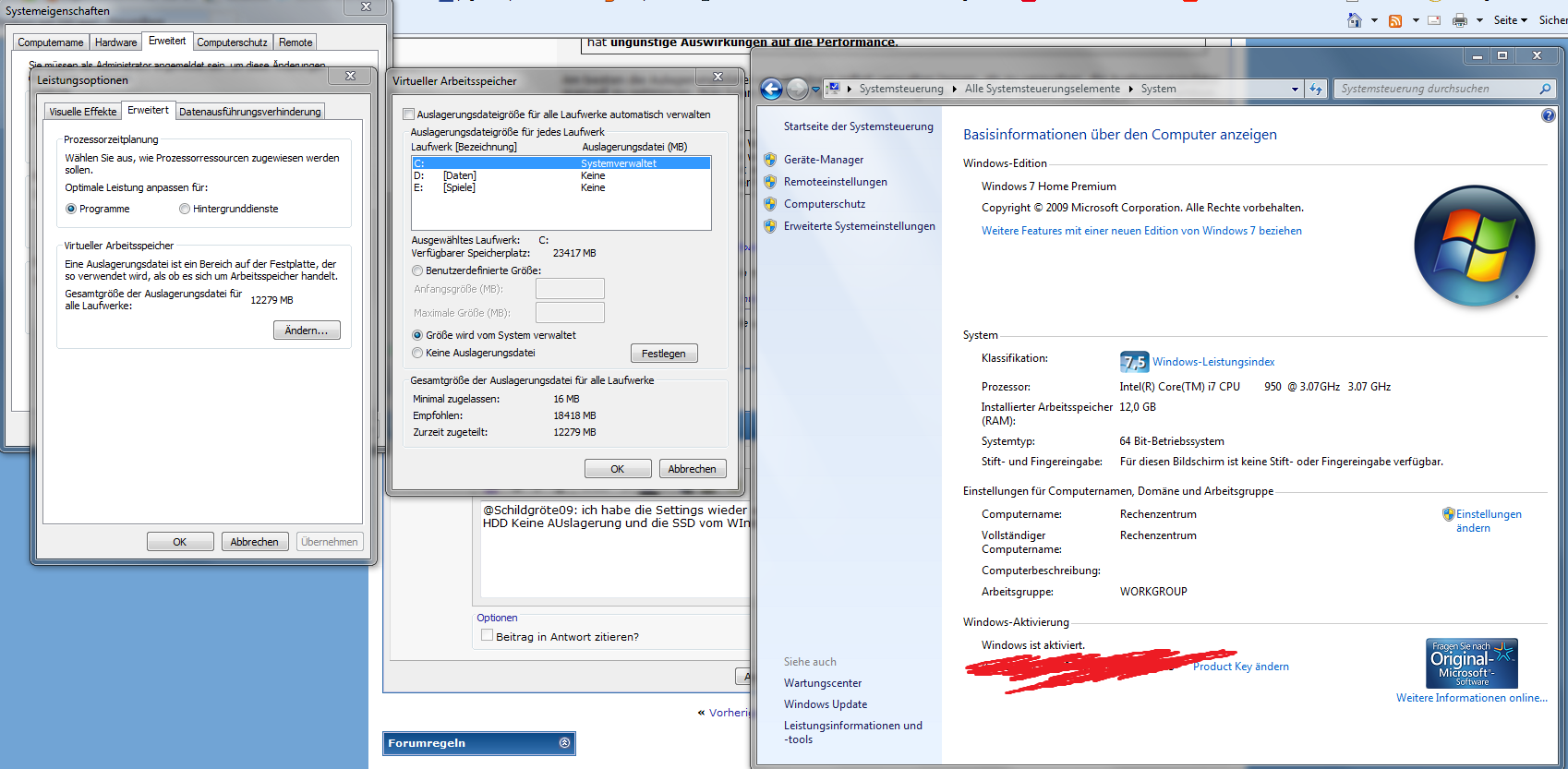
Task: Click the Forumregeln section header
Action: click(479, 743)
